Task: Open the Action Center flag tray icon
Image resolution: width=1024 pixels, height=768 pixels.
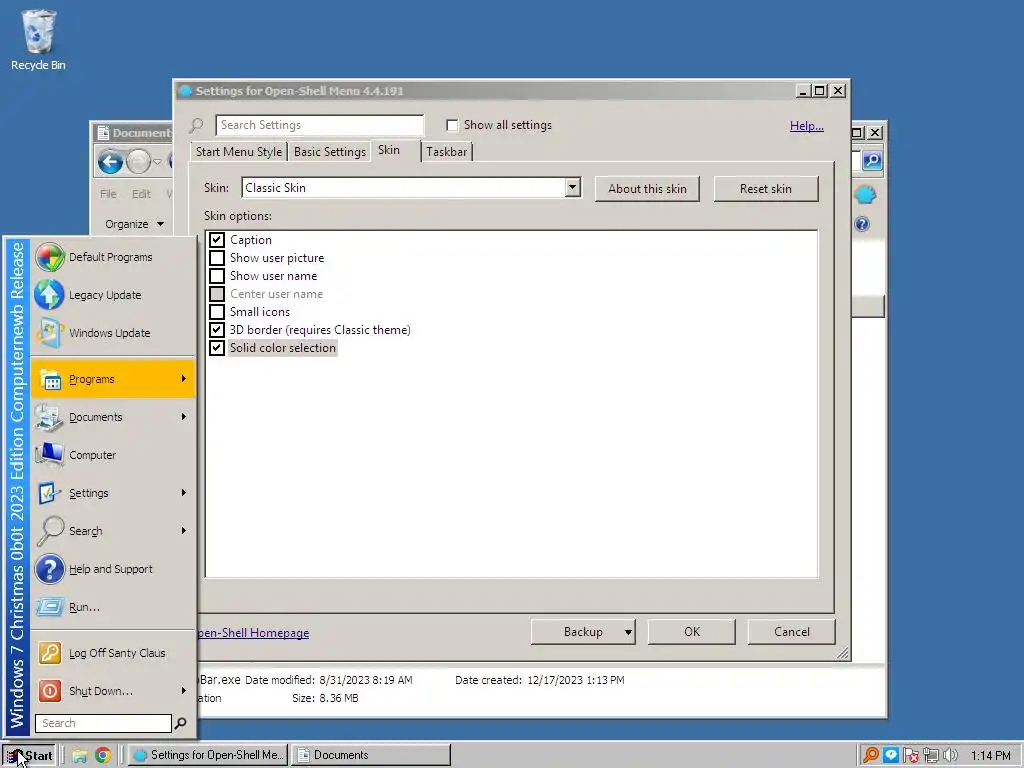Action: (911, 756)
